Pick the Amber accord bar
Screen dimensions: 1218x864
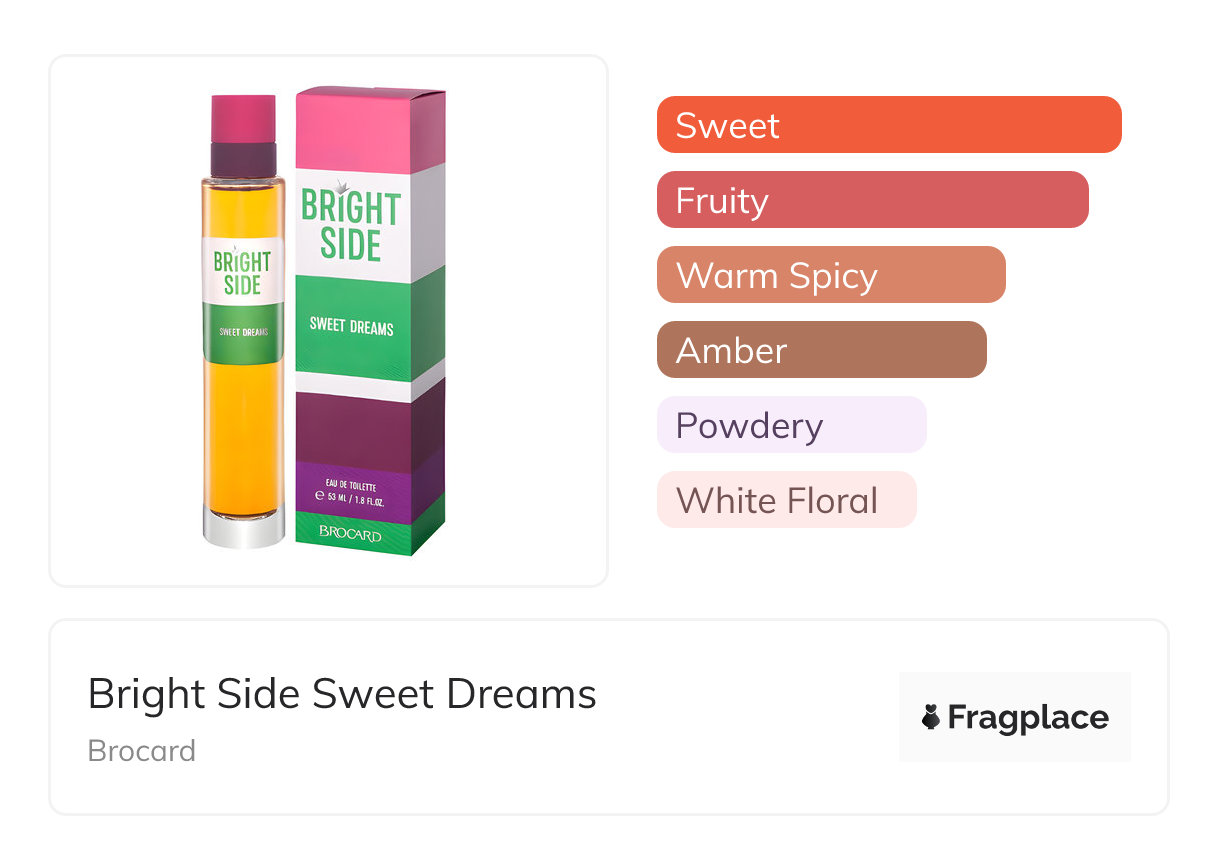pyautogui.click(x=821, y=350)
